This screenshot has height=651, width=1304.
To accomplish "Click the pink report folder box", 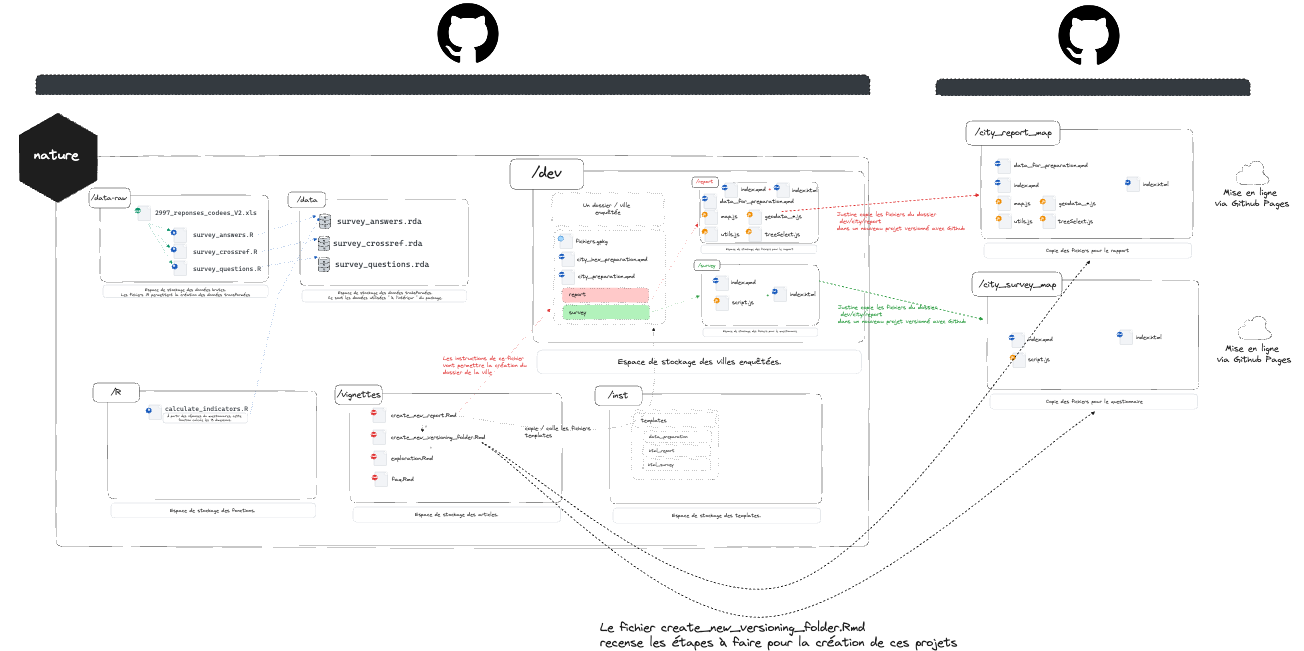I will pos(606,295).
